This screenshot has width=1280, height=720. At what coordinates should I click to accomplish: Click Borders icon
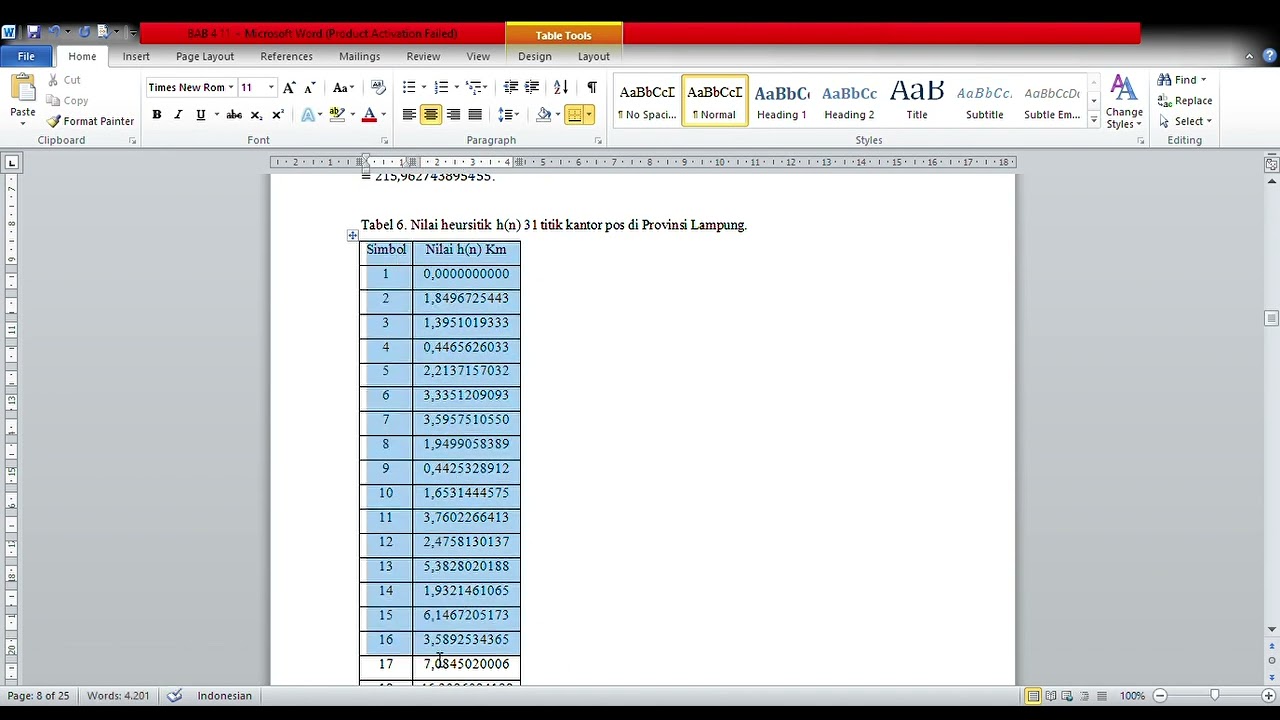click(574, 115)
